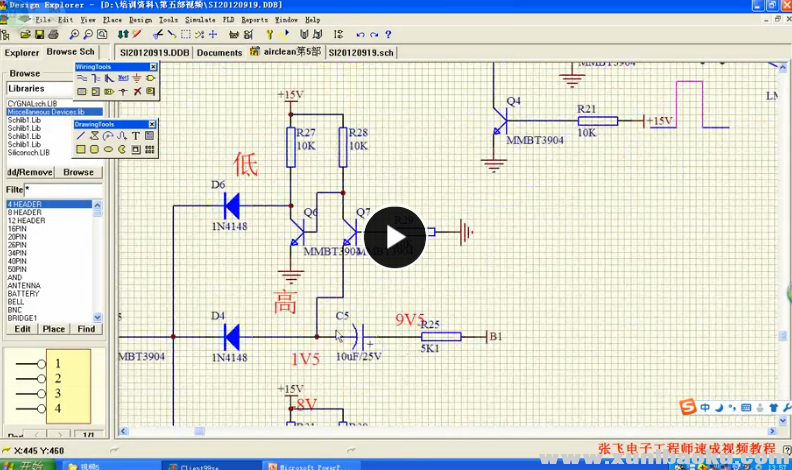Switch to the Explorer panel tab
792x470 pixels.
pos(22,52)
